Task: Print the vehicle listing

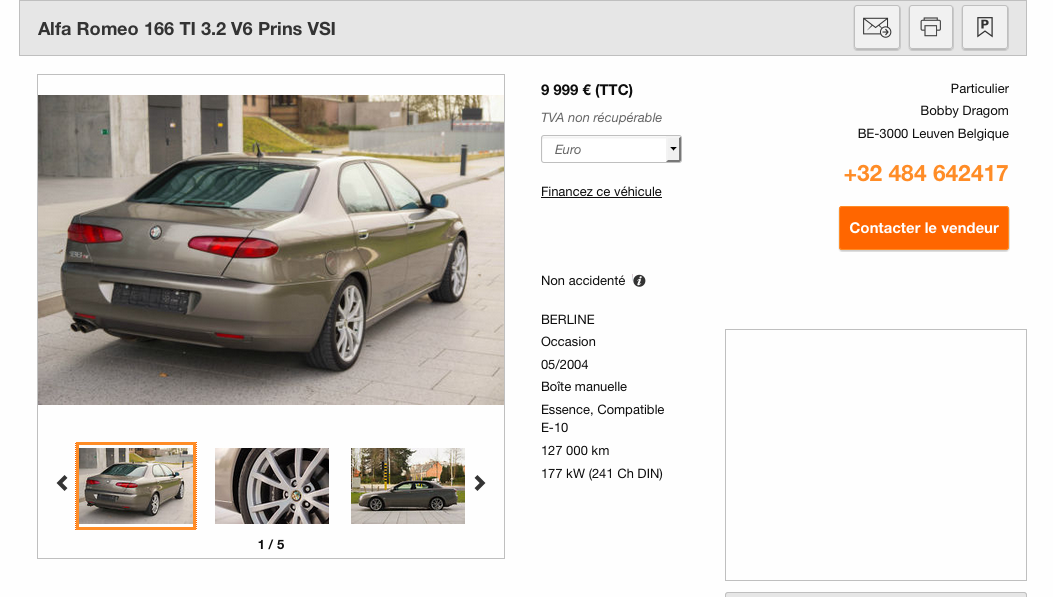Action: [930, 28]
